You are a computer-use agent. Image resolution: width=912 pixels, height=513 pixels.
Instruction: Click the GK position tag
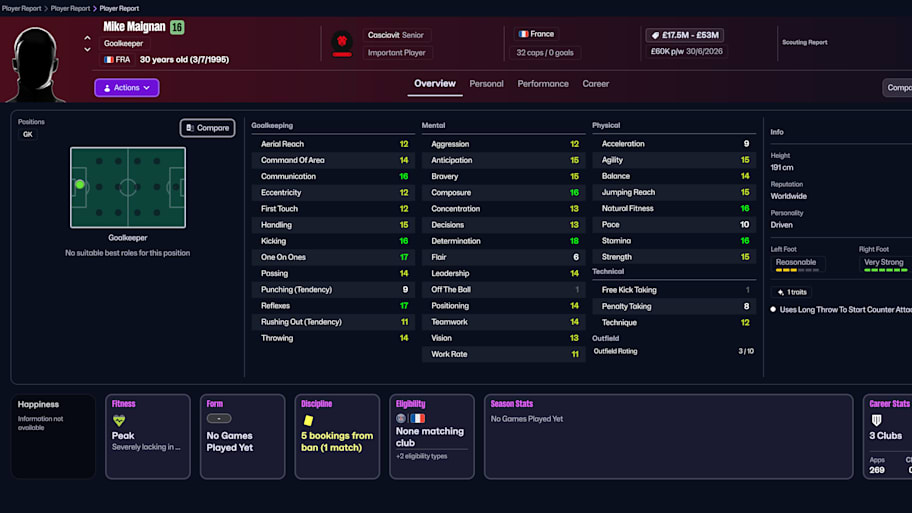(27, 134)
